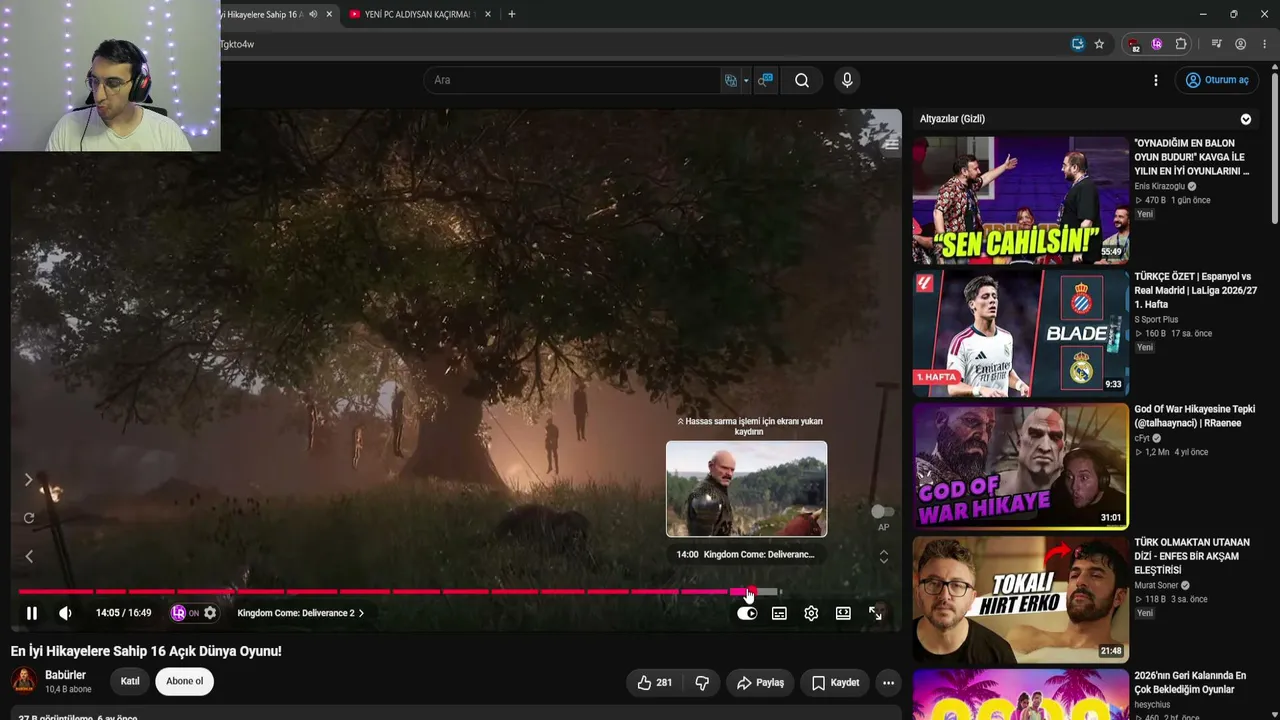Click the Enis Kirazoglu channel name
The width and height of the screenshot is (1280, 720).
(x=1160, y=186)
